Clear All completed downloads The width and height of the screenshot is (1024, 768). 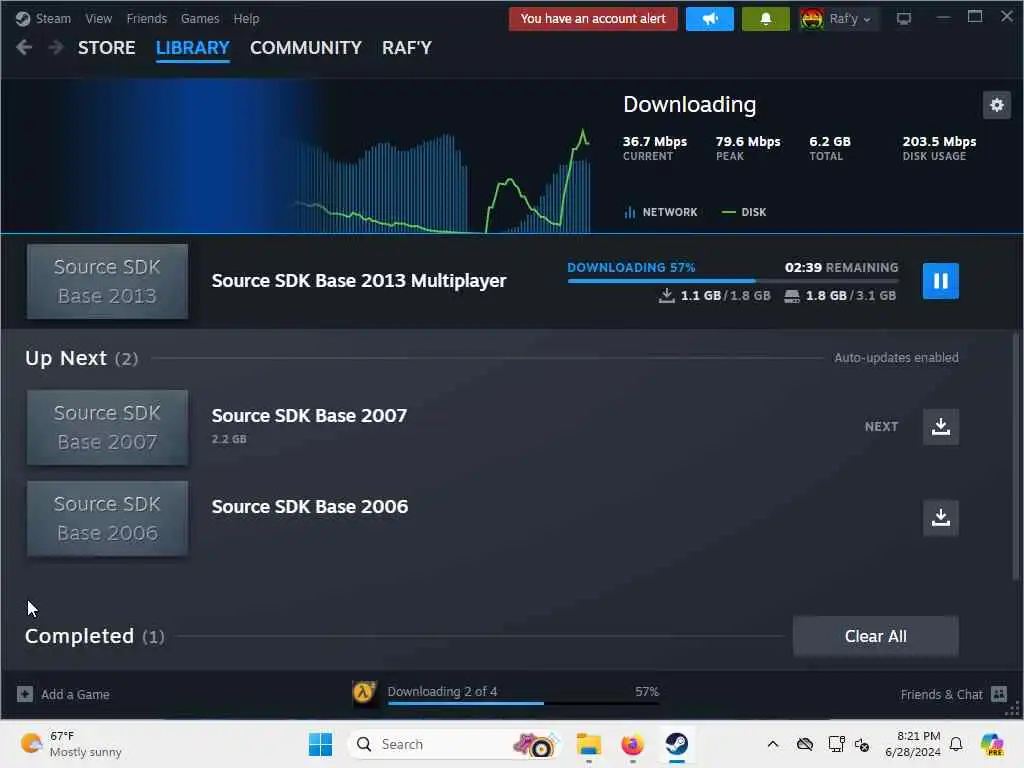tap(875, 636)
